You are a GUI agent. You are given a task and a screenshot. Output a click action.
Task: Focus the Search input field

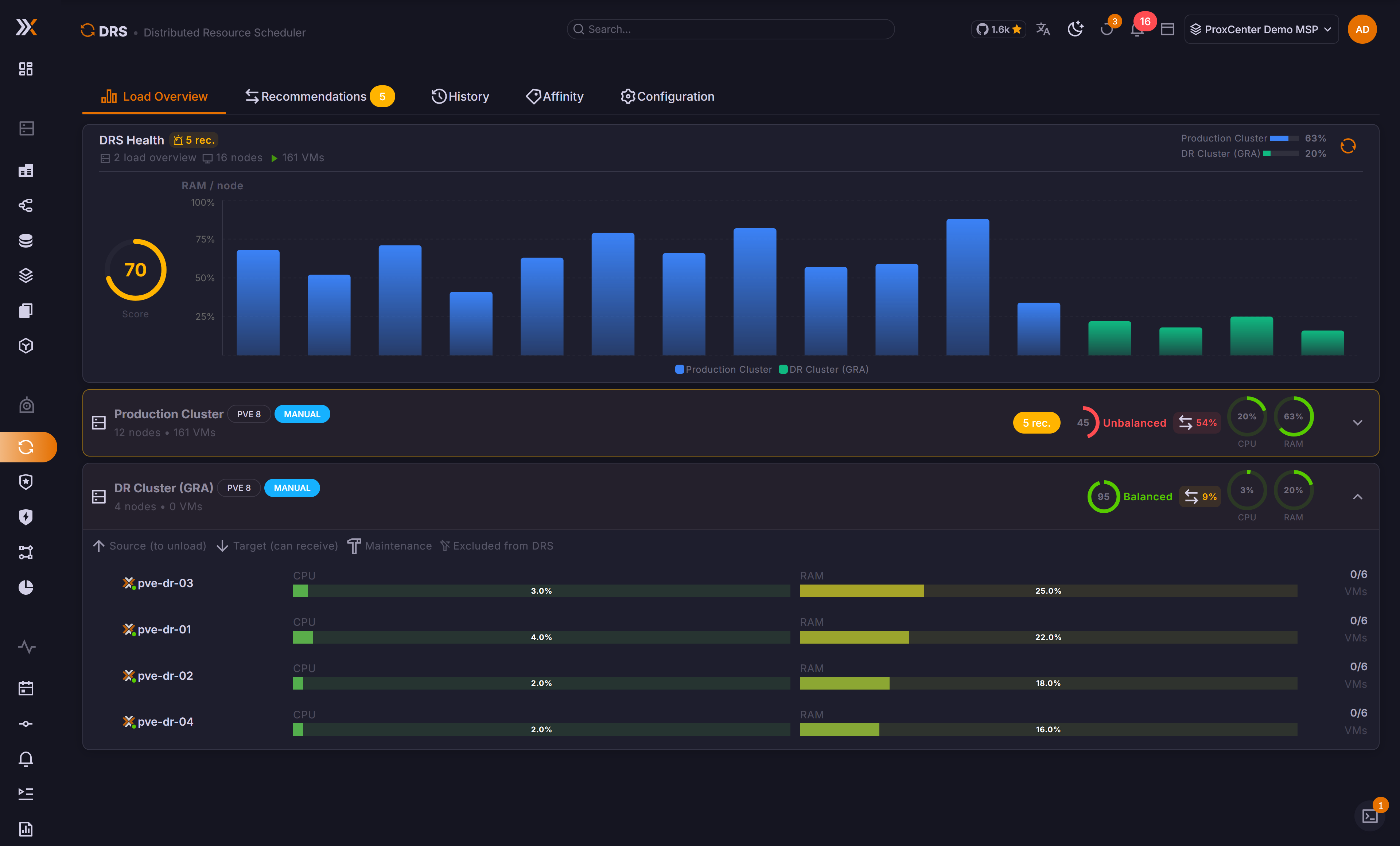point(731,29)
